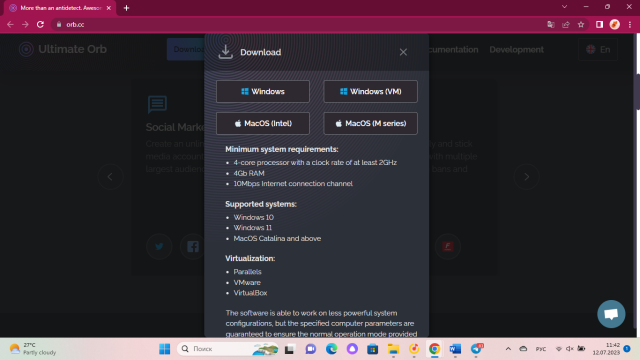640x360 pixels.
Task: Open the Documentation menu item
Action: click(453, 49)
